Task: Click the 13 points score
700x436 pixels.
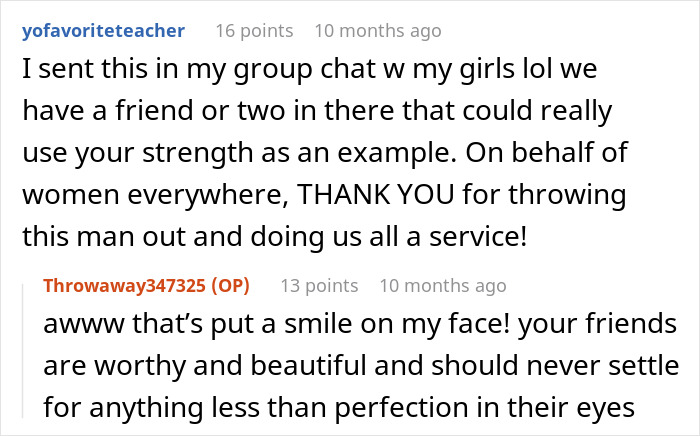Action: click(x=316, y=286)
